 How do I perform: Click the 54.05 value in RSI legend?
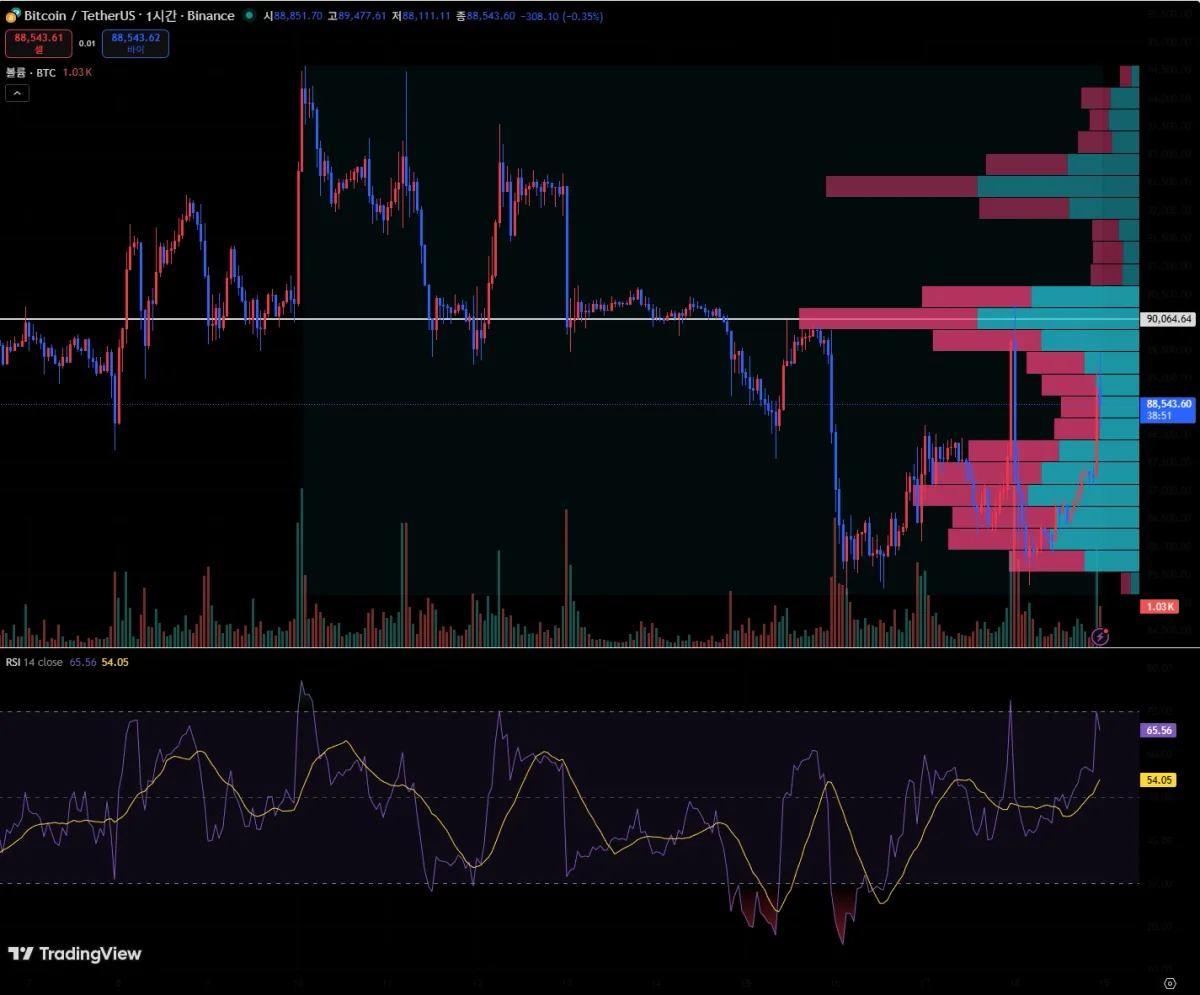(x=115, y=662)
